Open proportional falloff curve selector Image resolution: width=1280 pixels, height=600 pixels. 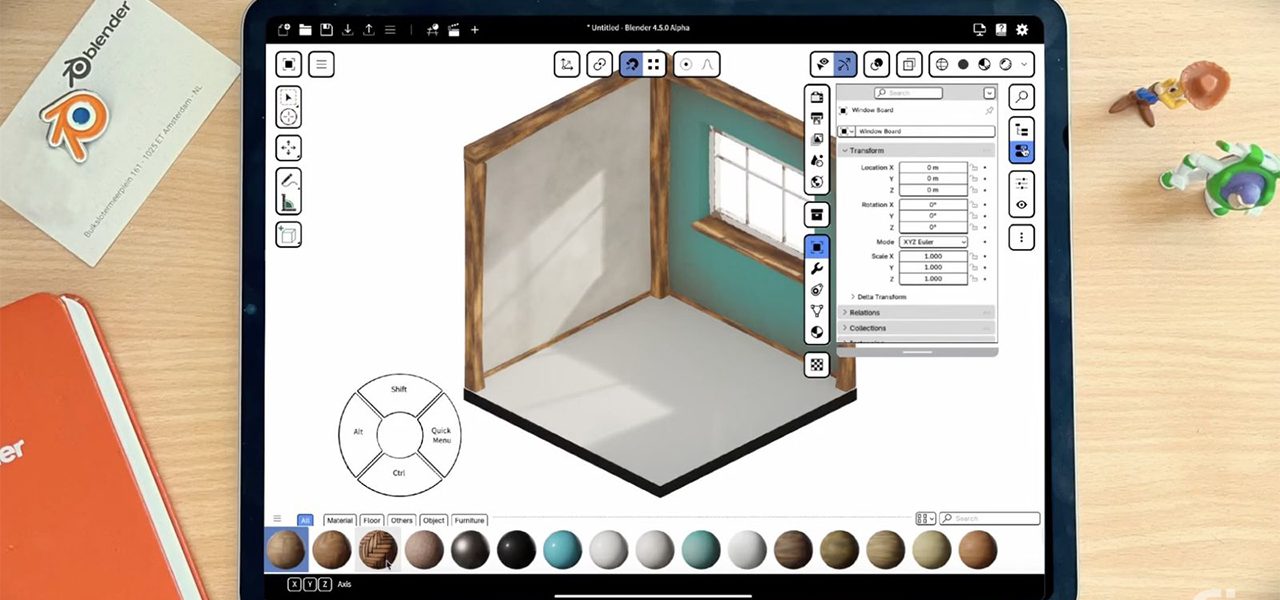[708, 64]
